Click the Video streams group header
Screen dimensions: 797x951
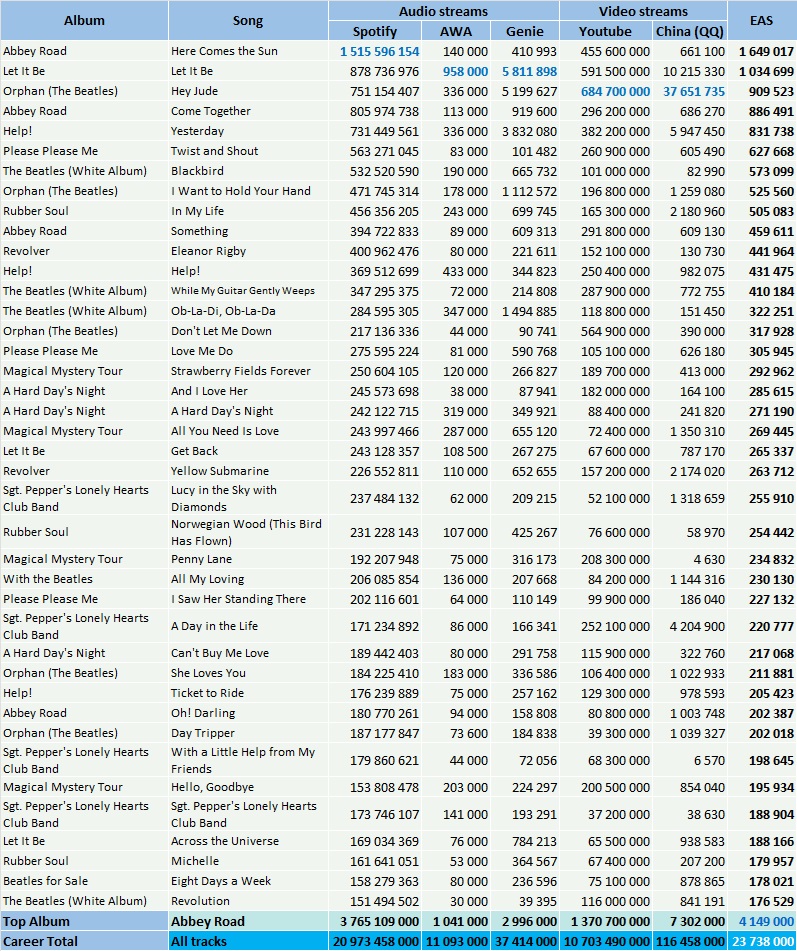tap(643, 12)
